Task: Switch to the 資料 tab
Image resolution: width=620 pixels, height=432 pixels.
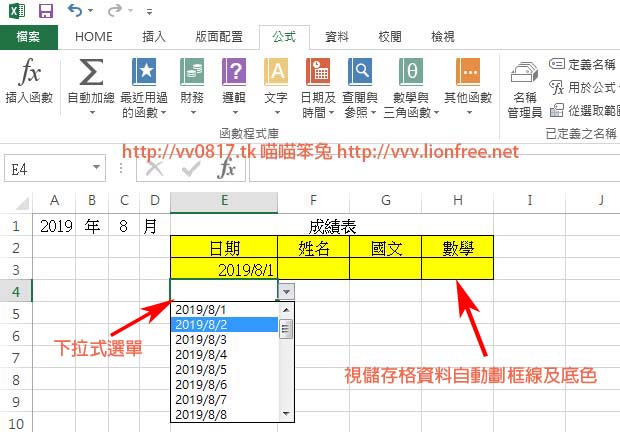Action: pos(337,37)
